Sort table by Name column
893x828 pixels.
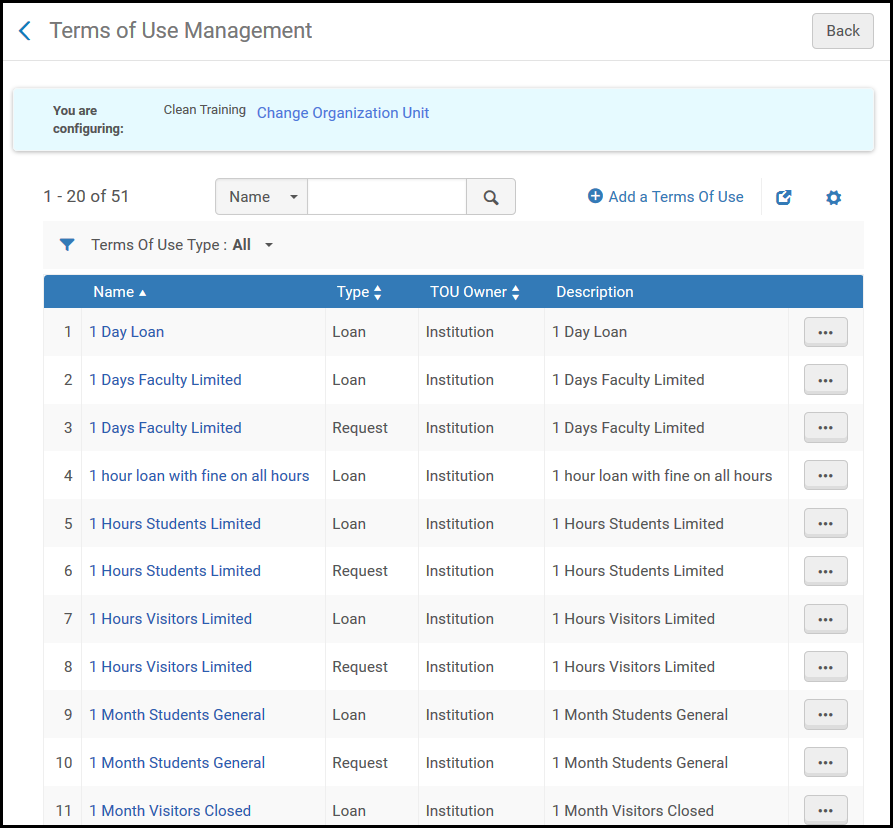tap(120, 292)
